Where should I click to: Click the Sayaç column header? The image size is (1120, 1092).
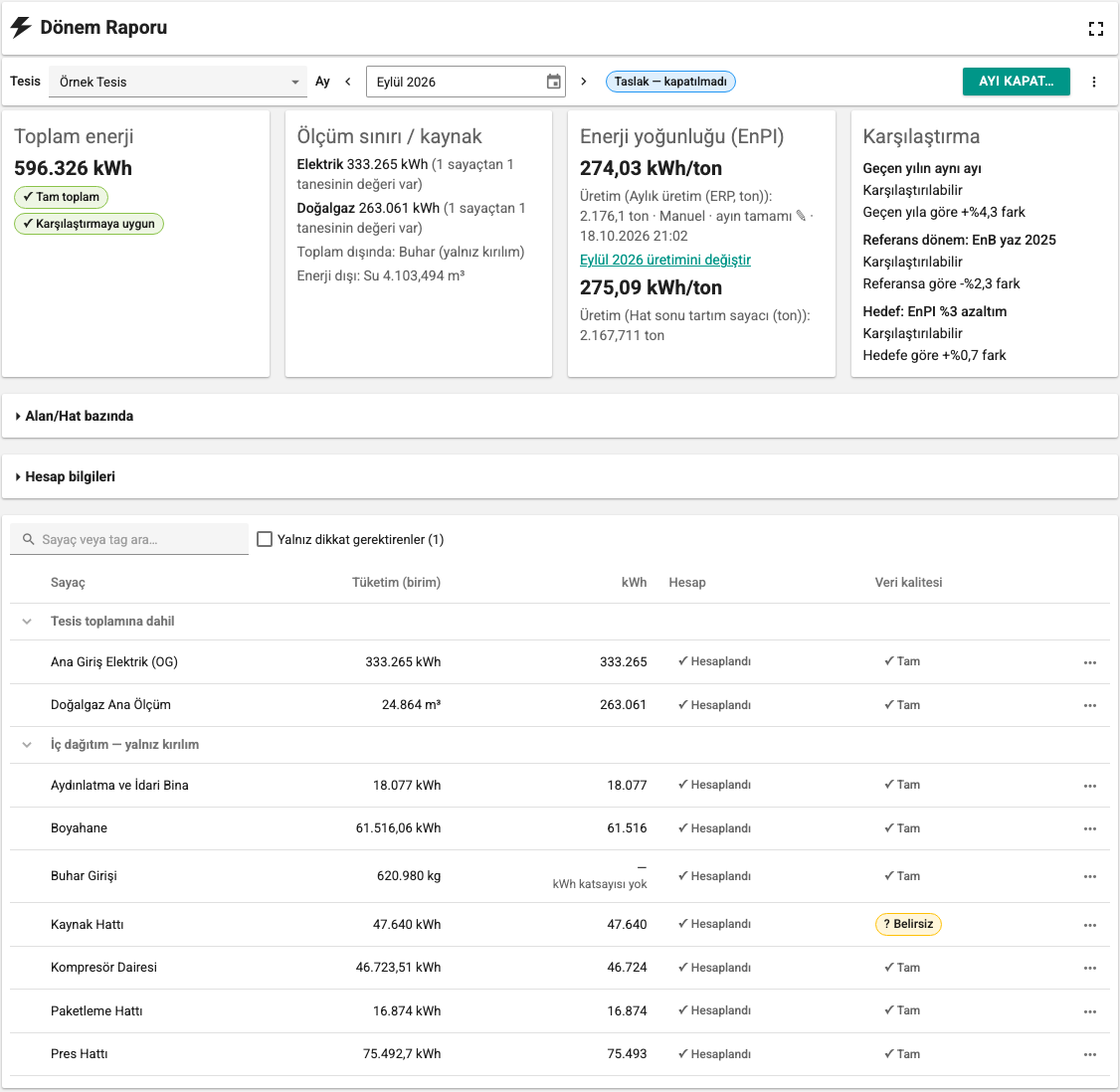(68, 583)
